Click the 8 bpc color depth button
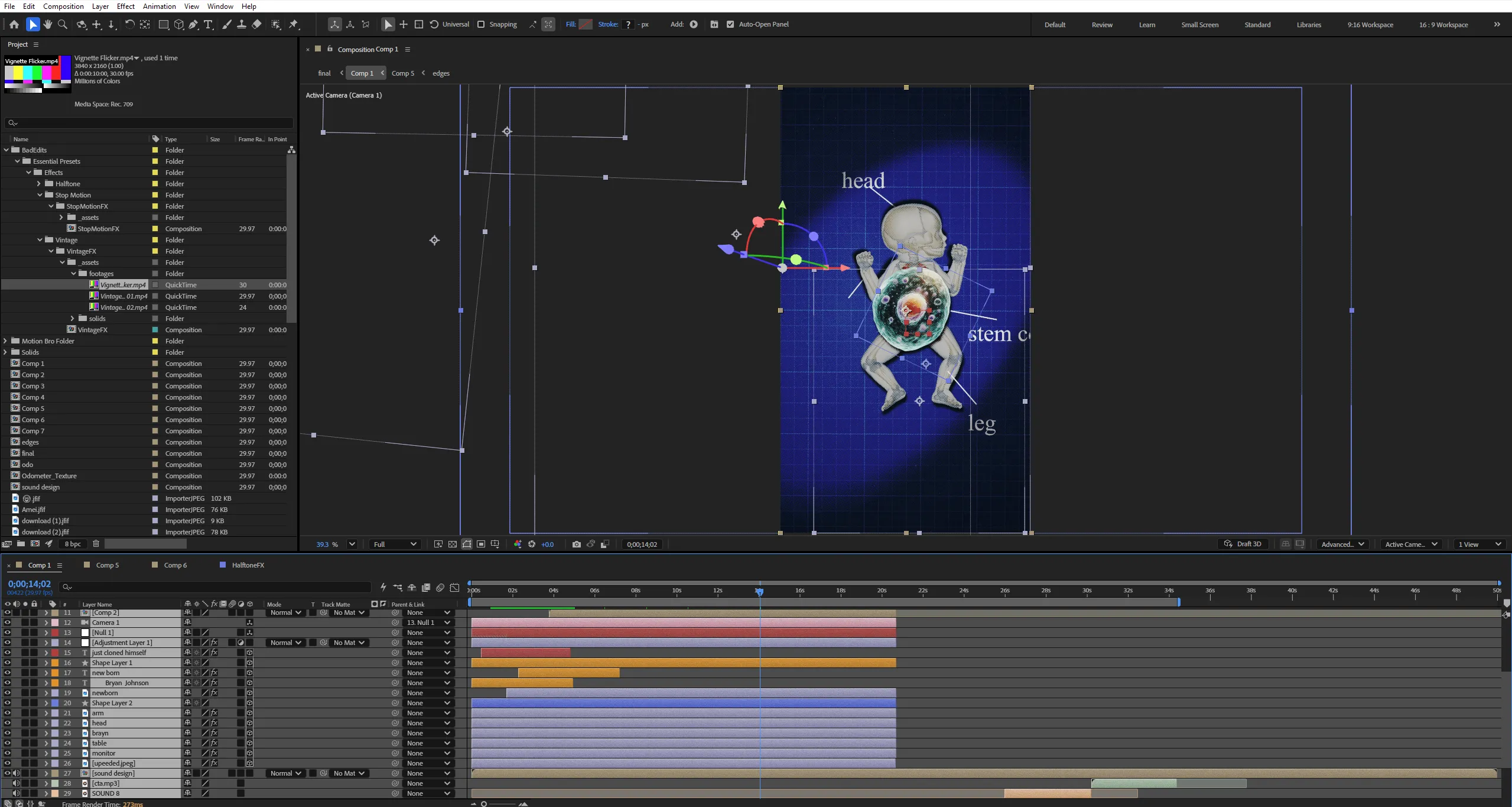 73,544
